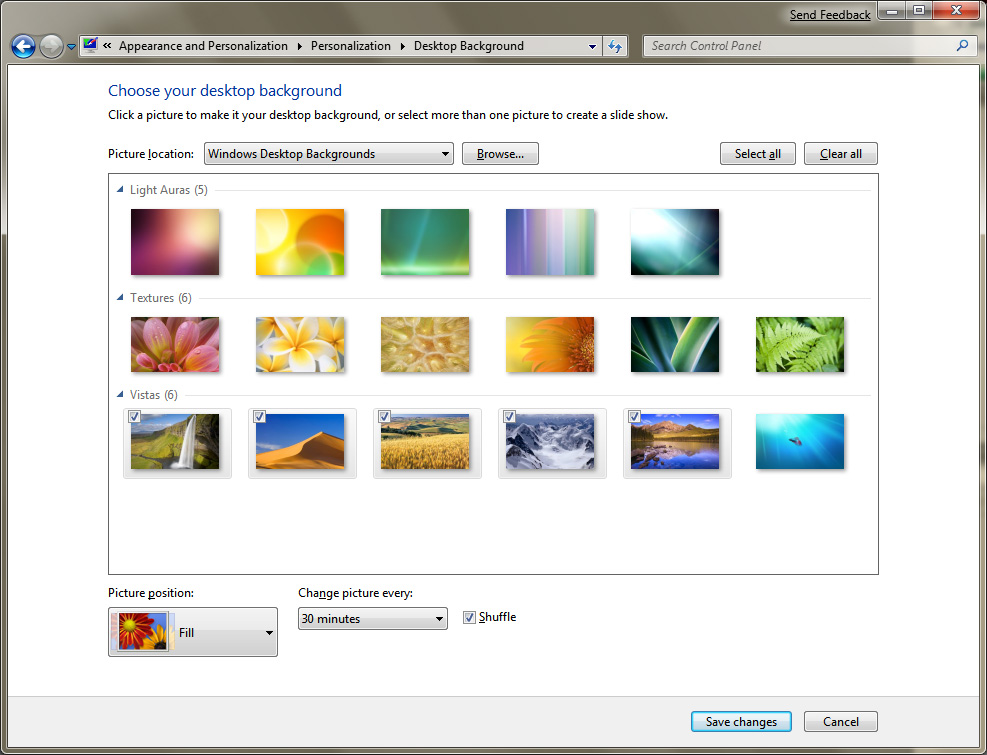Show hidden breadcrumb levels via double chevron
The height and width of the screenshot is (755, 987).
(x=107, y=45)
